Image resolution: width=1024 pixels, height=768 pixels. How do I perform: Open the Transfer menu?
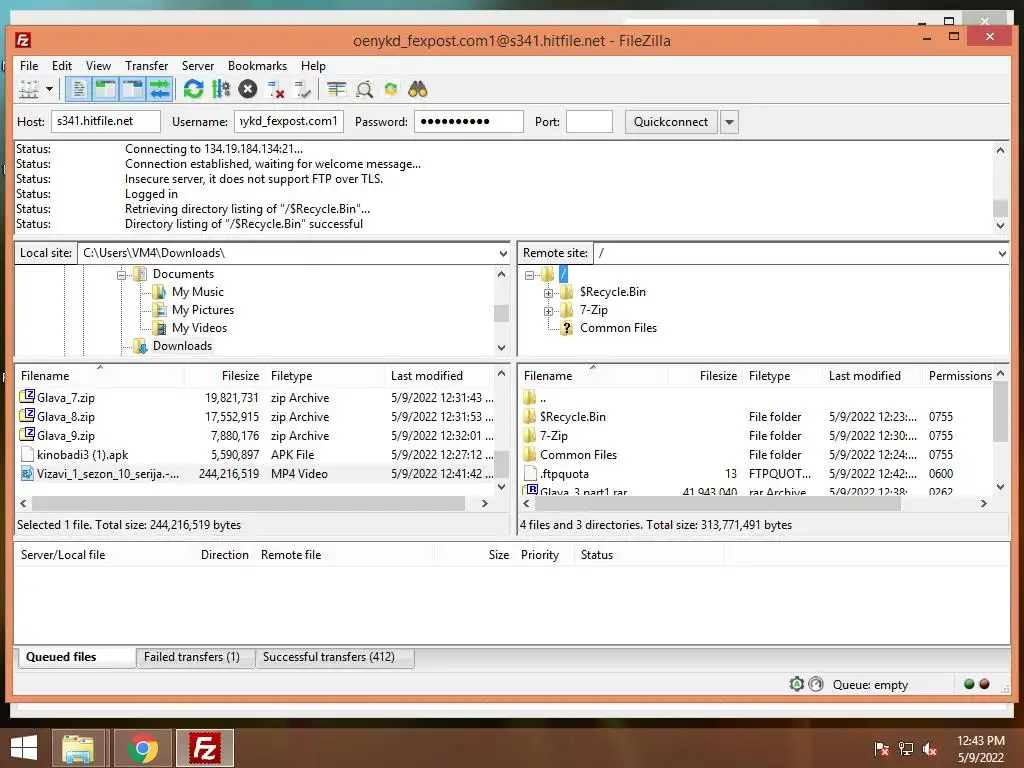coord(146,66)
